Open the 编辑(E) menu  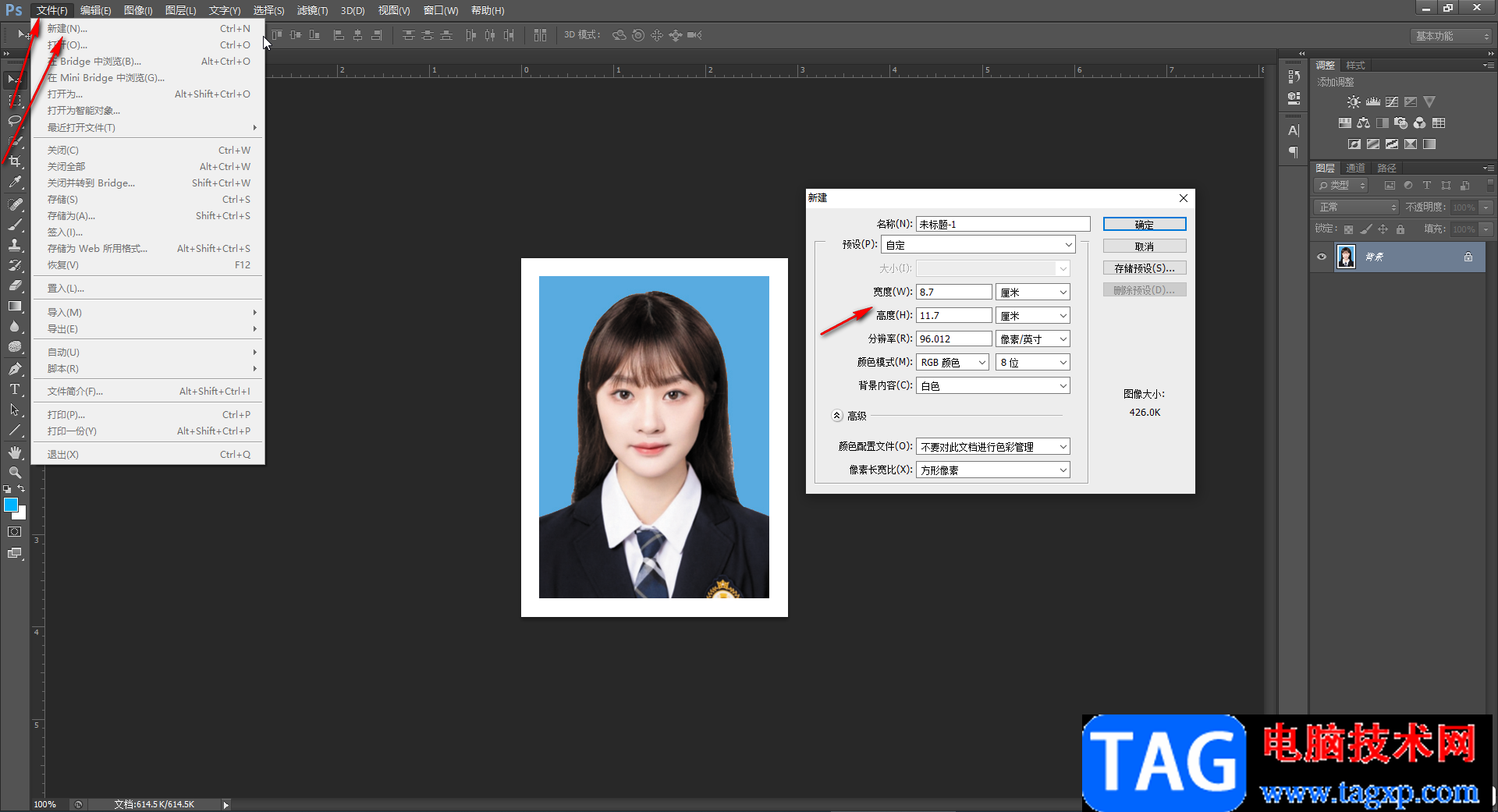coord(95,10)
